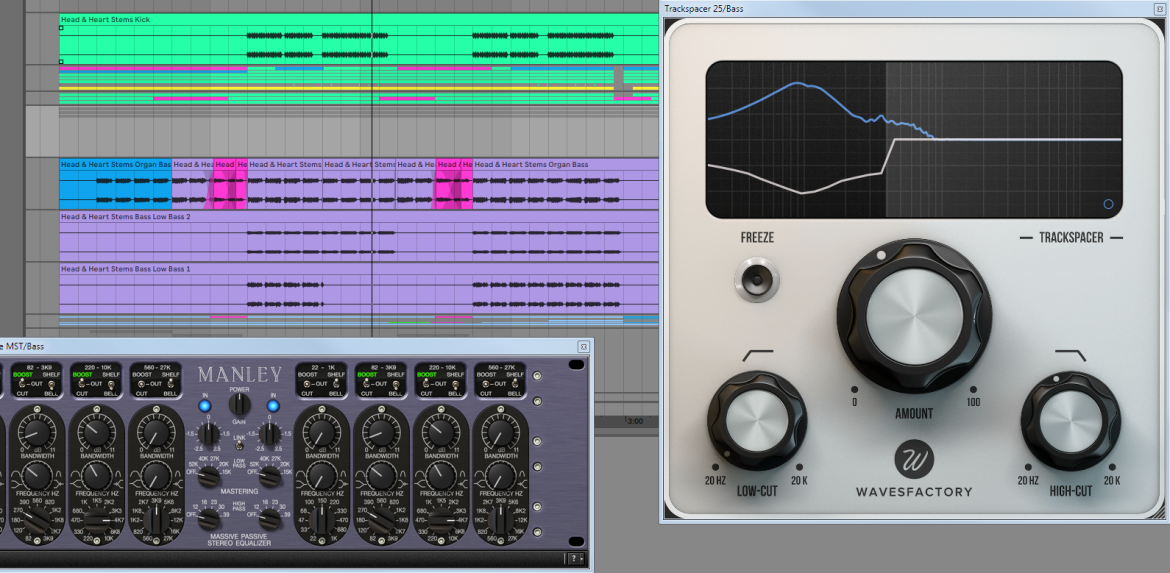Flip Boost/Cut switch of left-channel 220 - 10K band
The width and height of the screenshot is (1170, 573).
point(82,385)
